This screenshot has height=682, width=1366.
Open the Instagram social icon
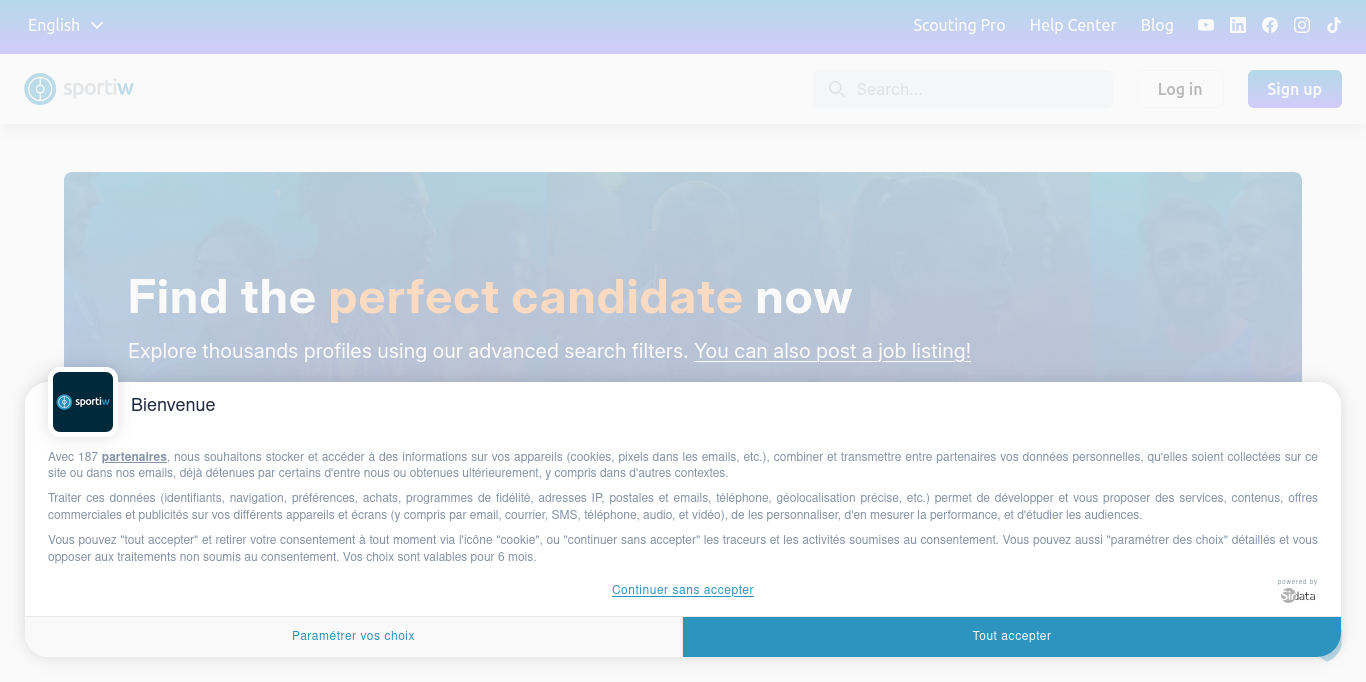tap(1302, 25)
